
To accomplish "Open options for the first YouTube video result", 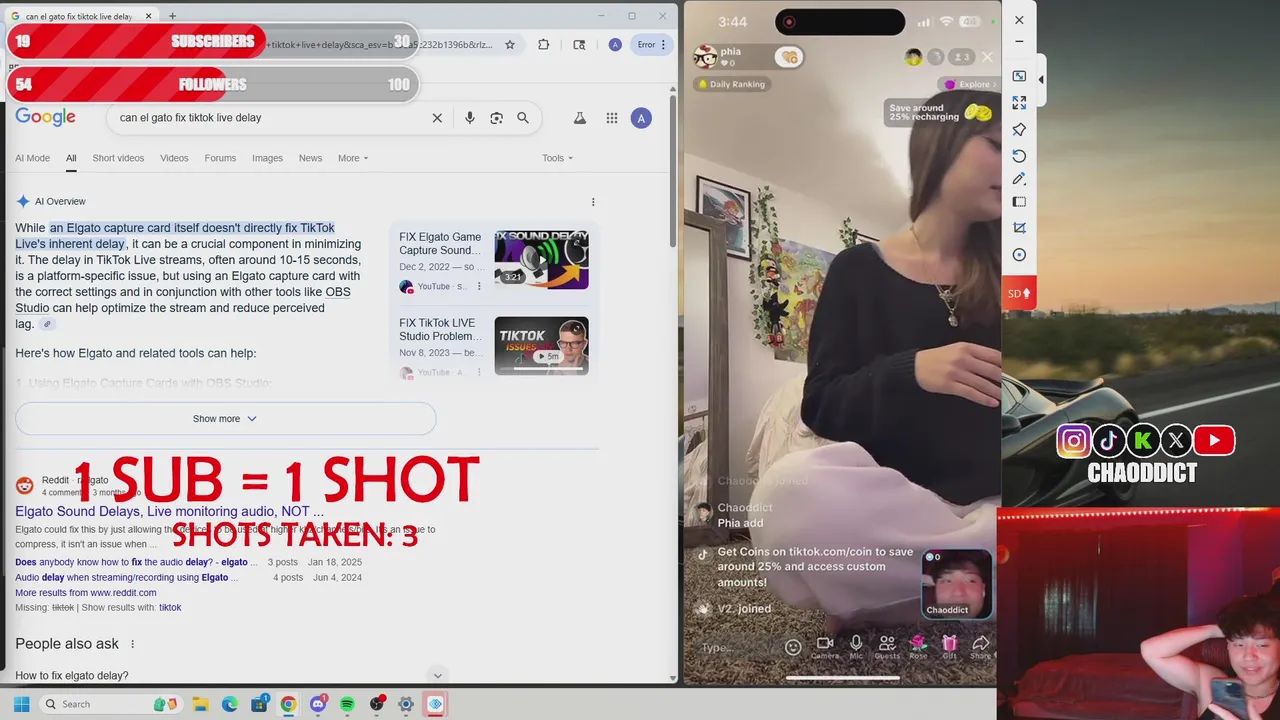I will [x=479, y=286].
